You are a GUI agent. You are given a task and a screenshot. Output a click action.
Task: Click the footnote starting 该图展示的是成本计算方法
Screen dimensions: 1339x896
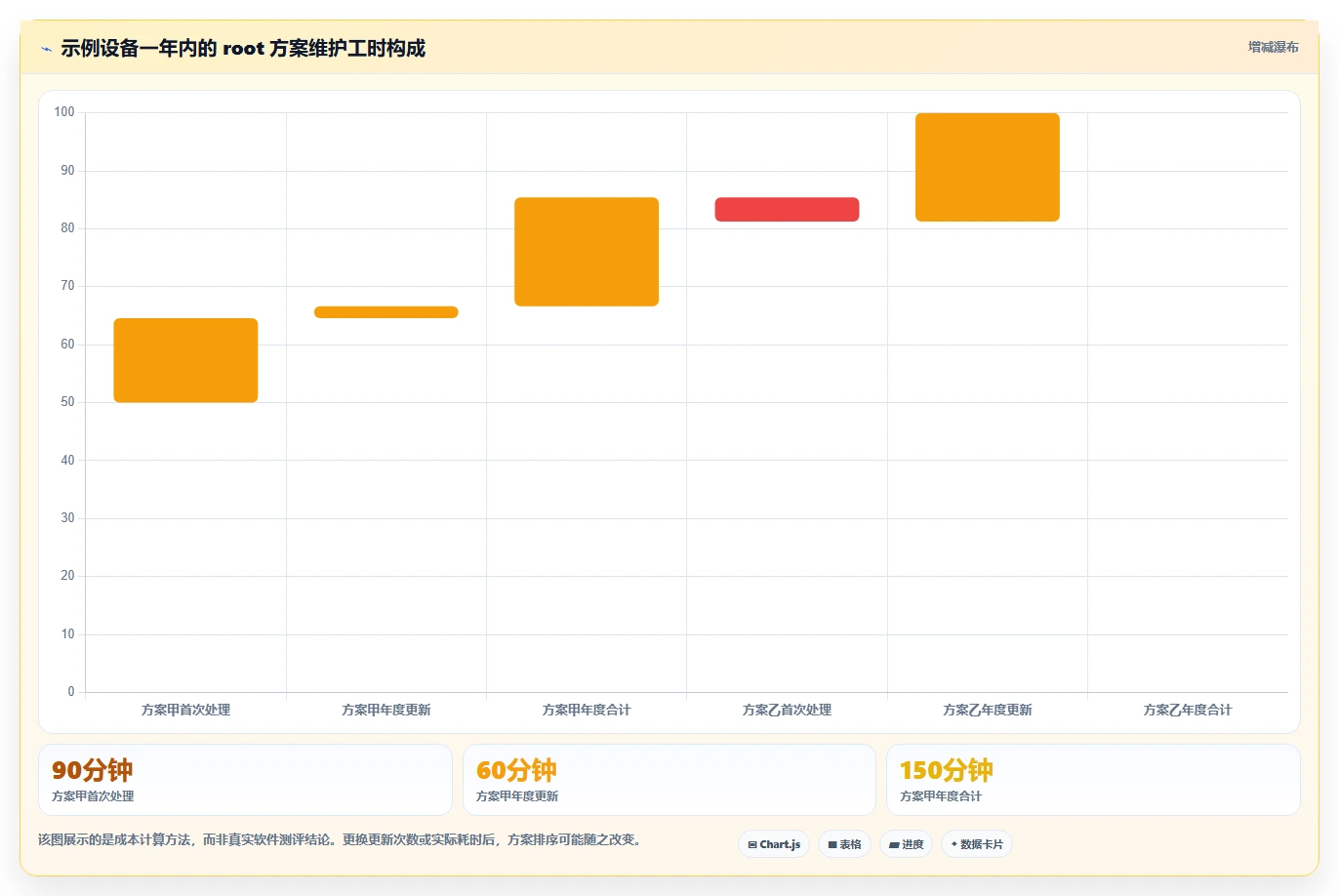click(x=342, y=839)
